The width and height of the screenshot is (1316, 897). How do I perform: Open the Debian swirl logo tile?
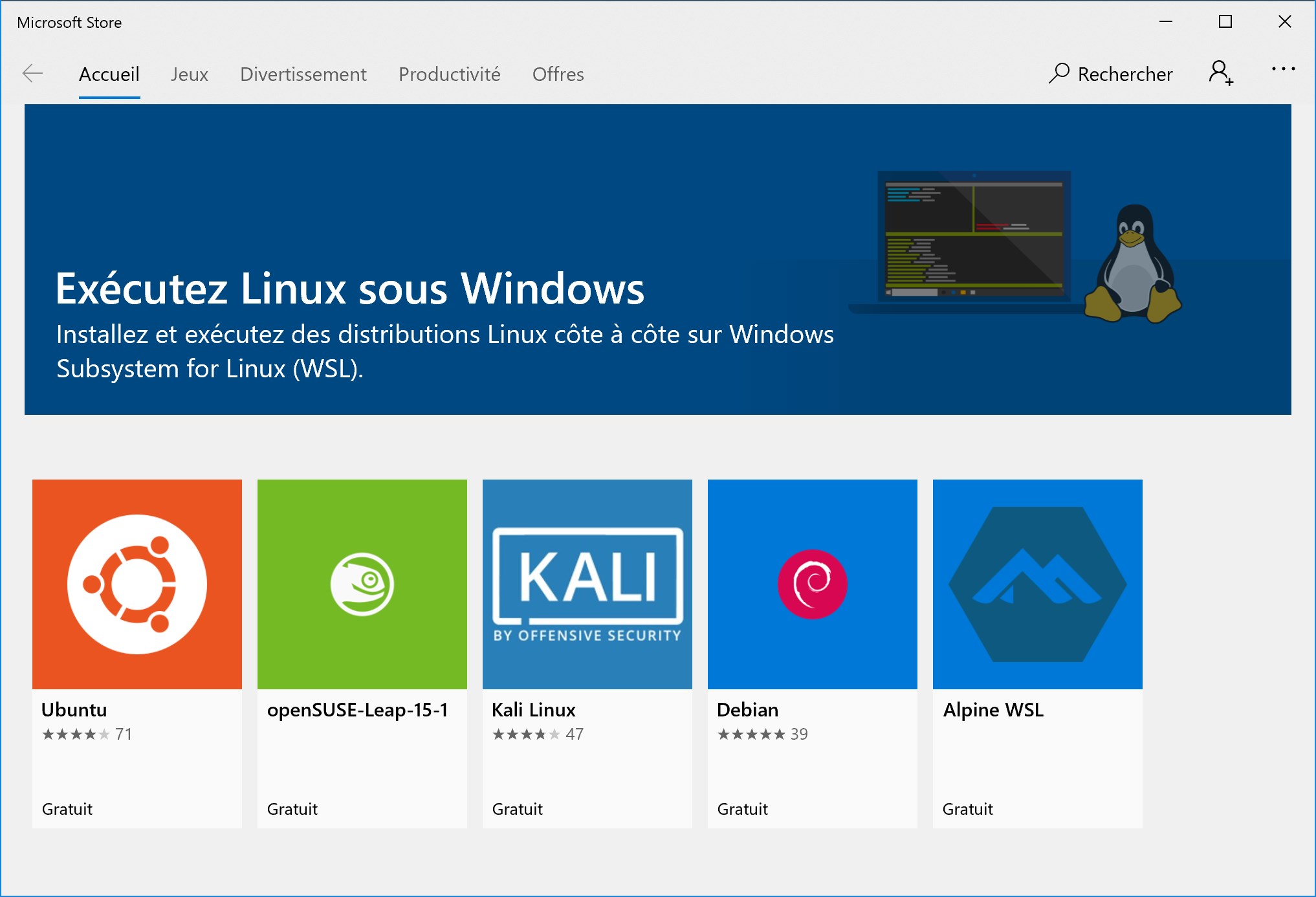(813, 584)
